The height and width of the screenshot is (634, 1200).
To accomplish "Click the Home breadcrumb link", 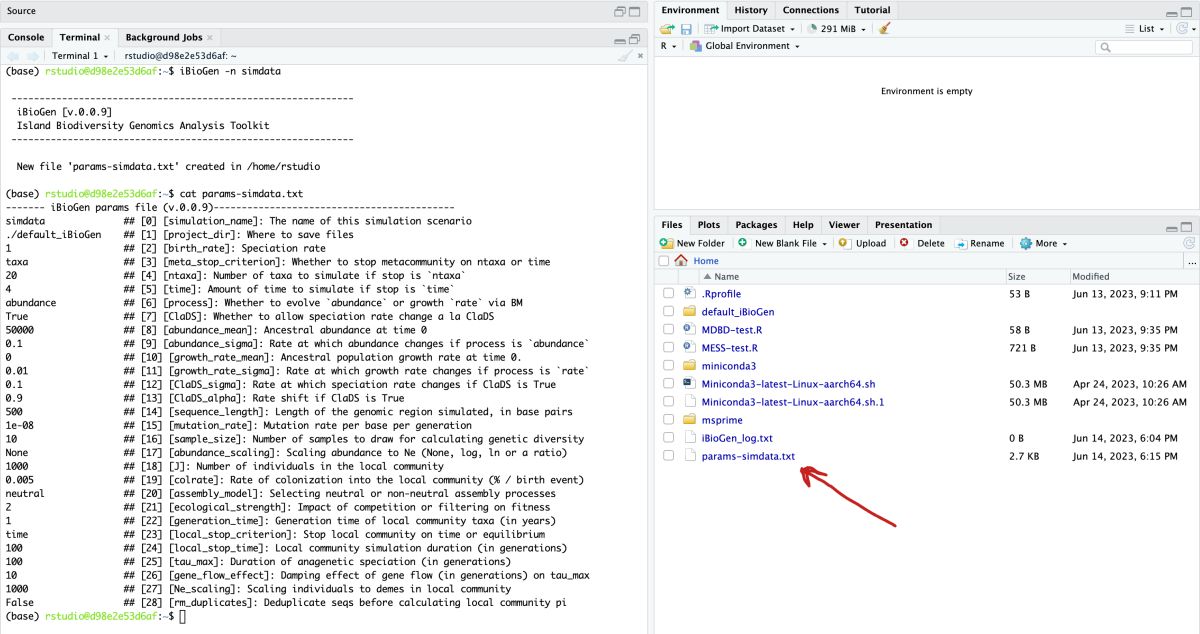I will click(x=706, y=261).
